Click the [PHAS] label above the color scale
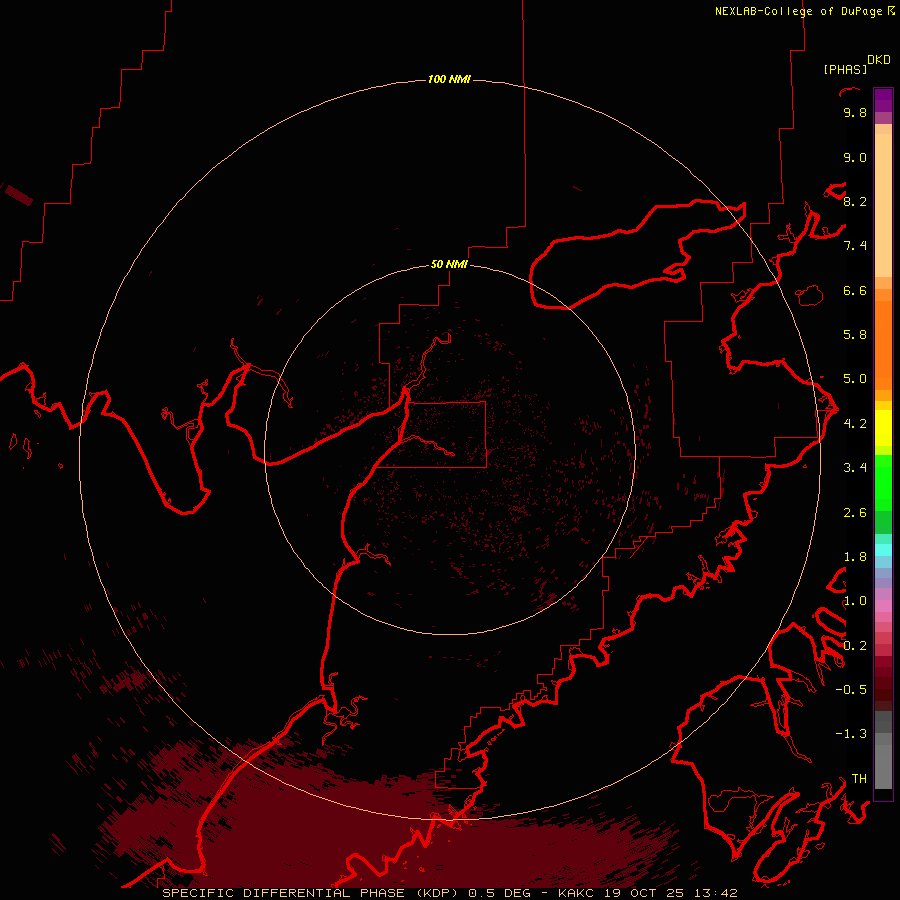 [x=845, y=70]
